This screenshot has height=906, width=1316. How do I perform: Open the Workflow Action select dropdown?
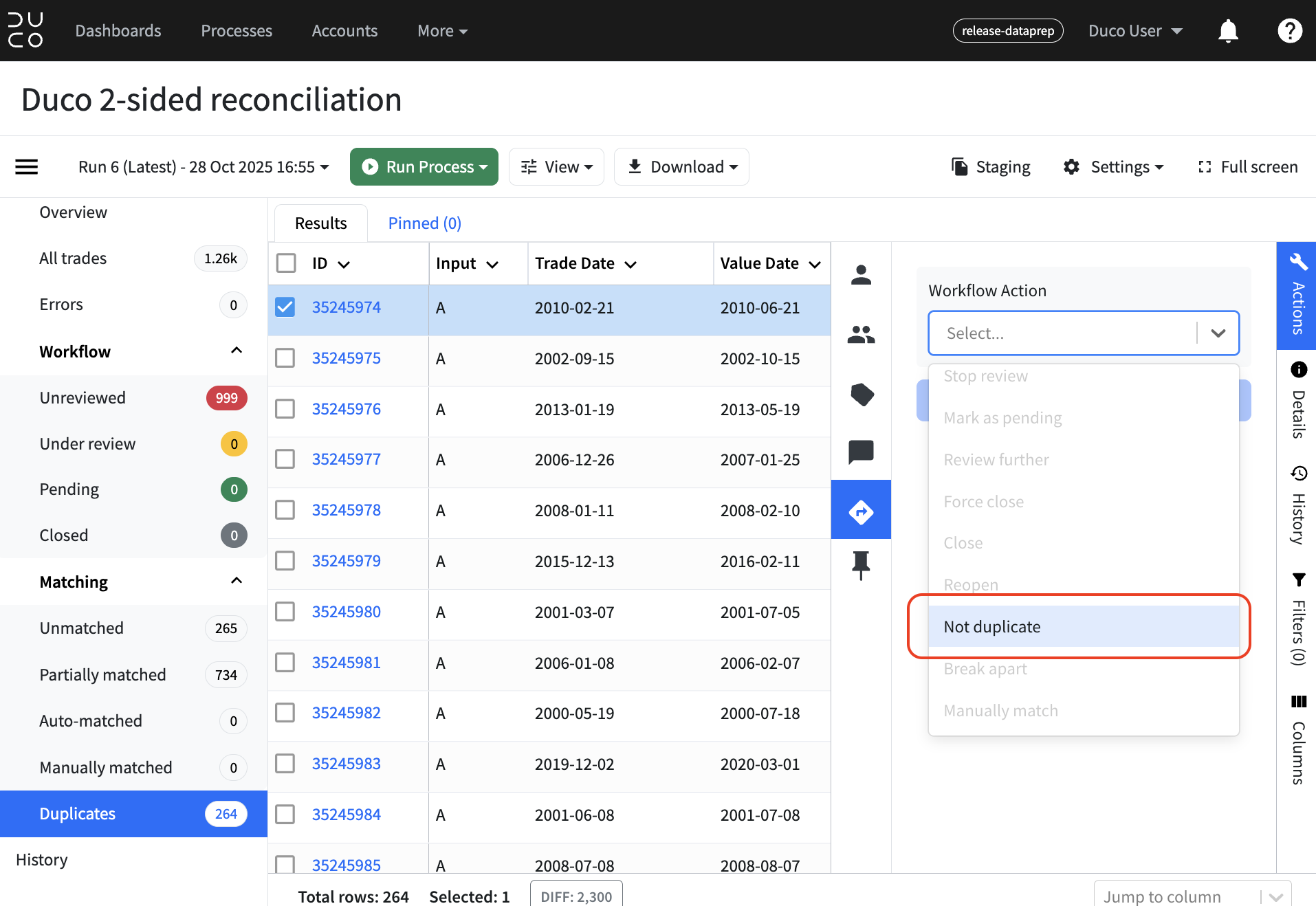1084,333
